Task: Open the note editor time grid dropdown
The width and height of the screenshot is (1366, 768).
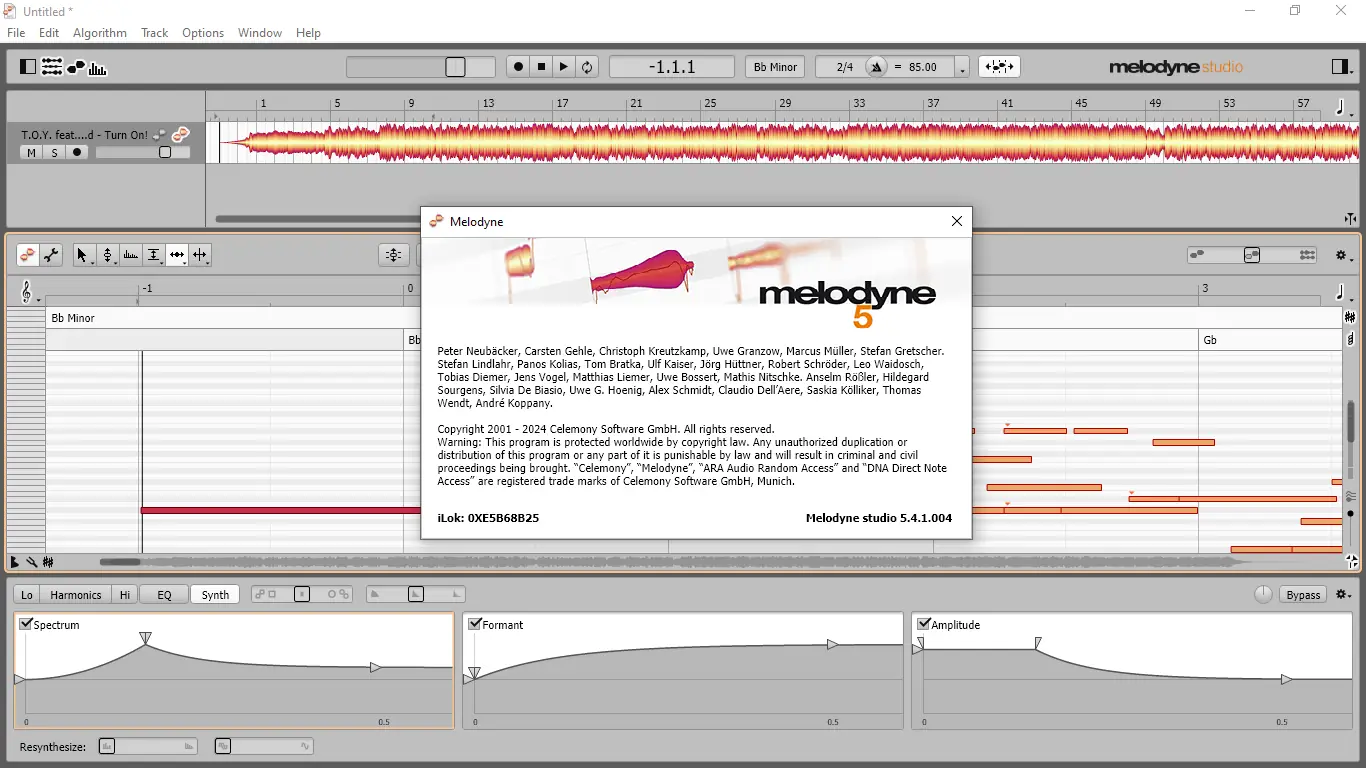Action: [x=1343, y=293]
